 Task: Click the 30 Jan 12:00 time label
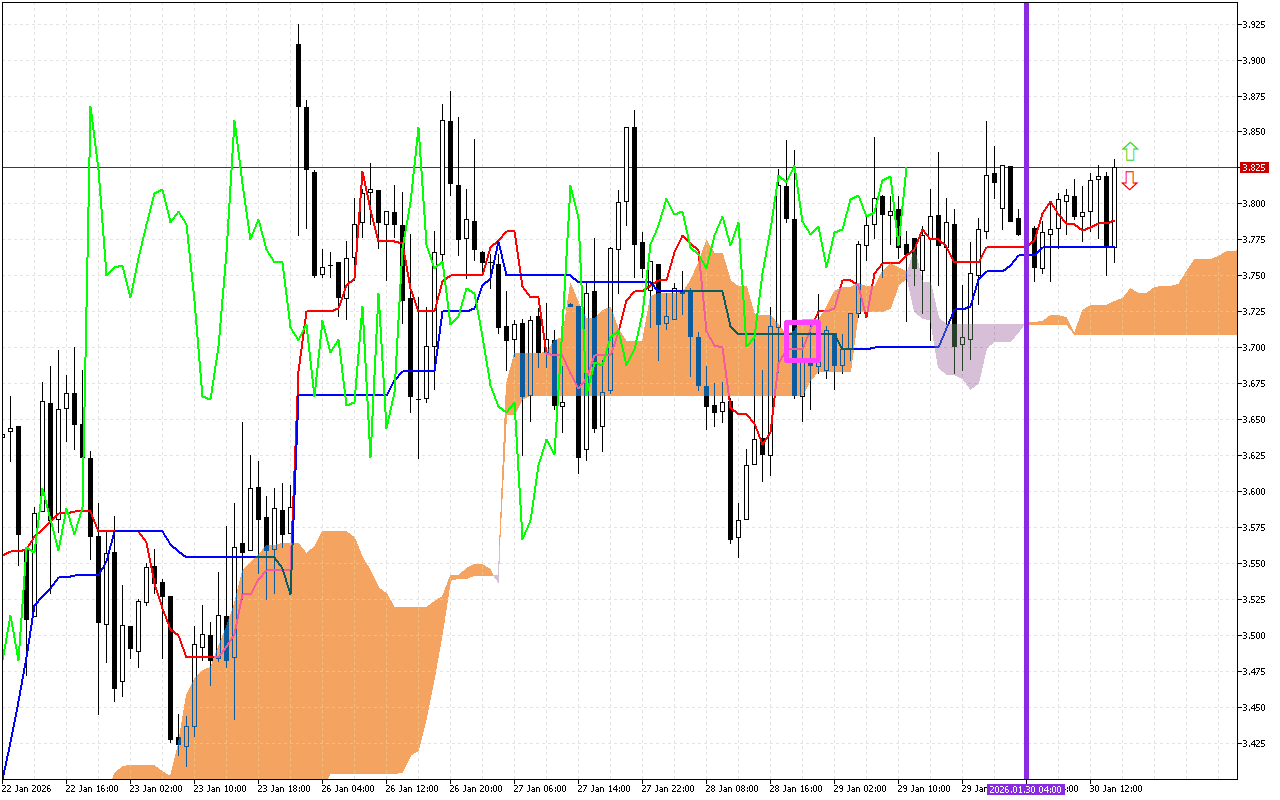pyautogui.click(x=1117, y=789)
